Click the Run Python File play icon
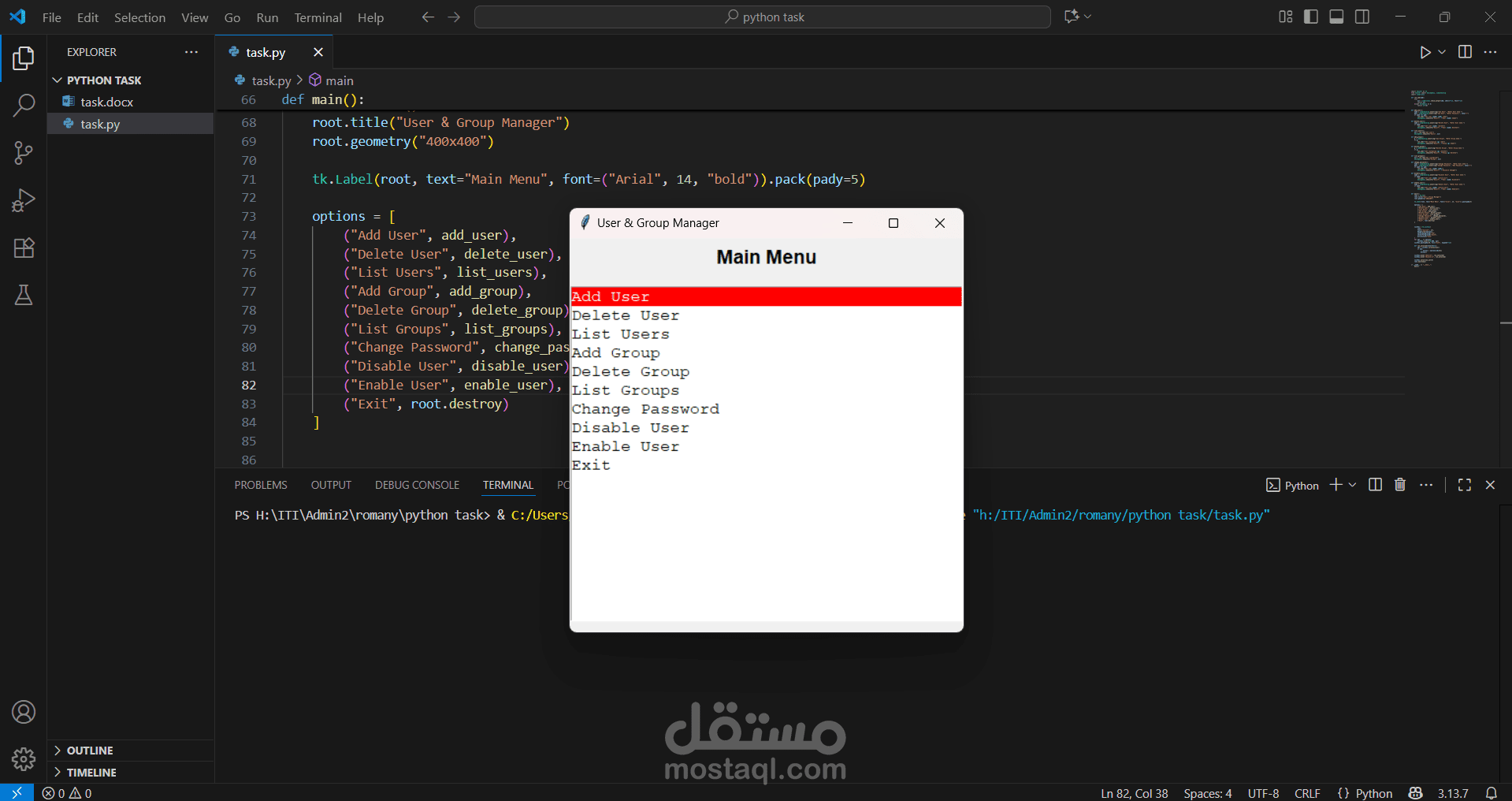Viewport: 1512px width, 801px height. (1425, 52)
